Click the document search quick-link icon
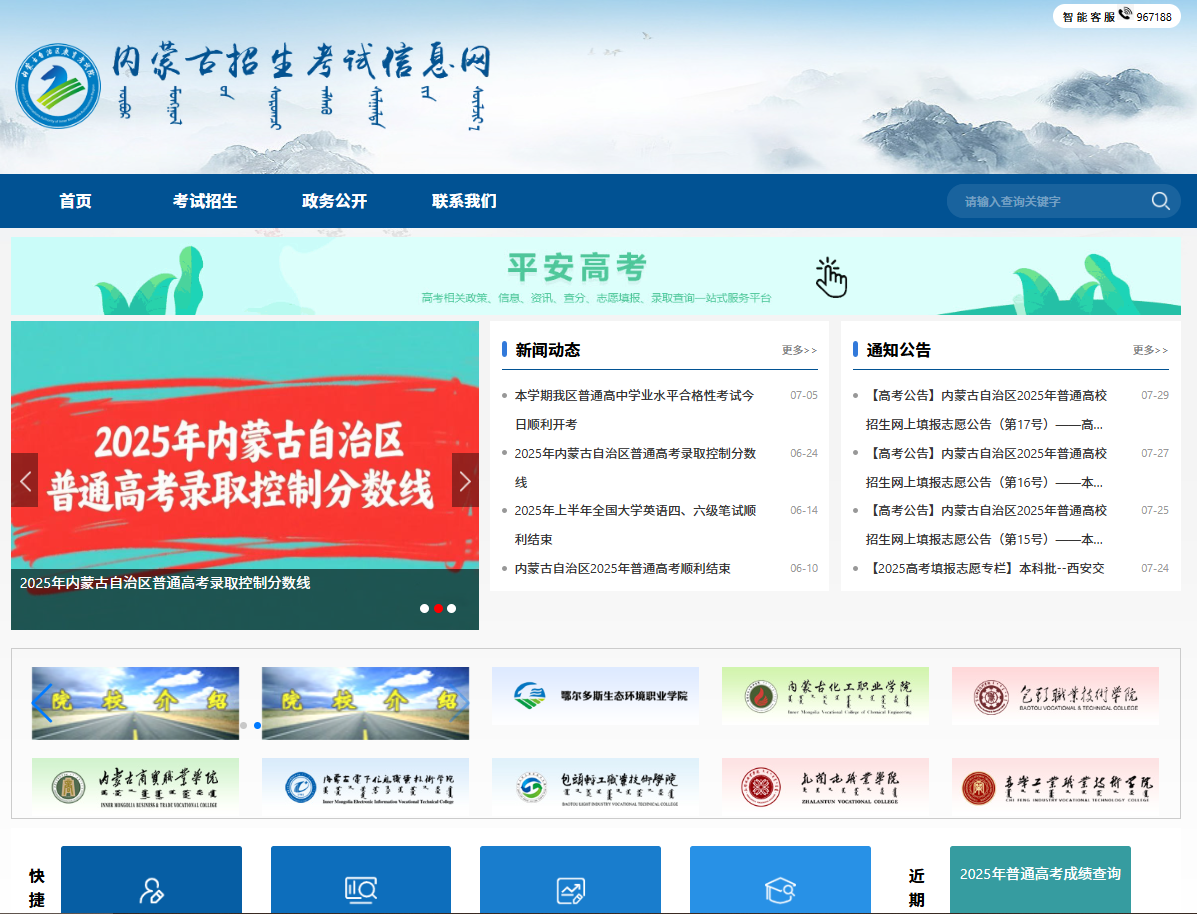1197x914 pixels. coord(360,889)
